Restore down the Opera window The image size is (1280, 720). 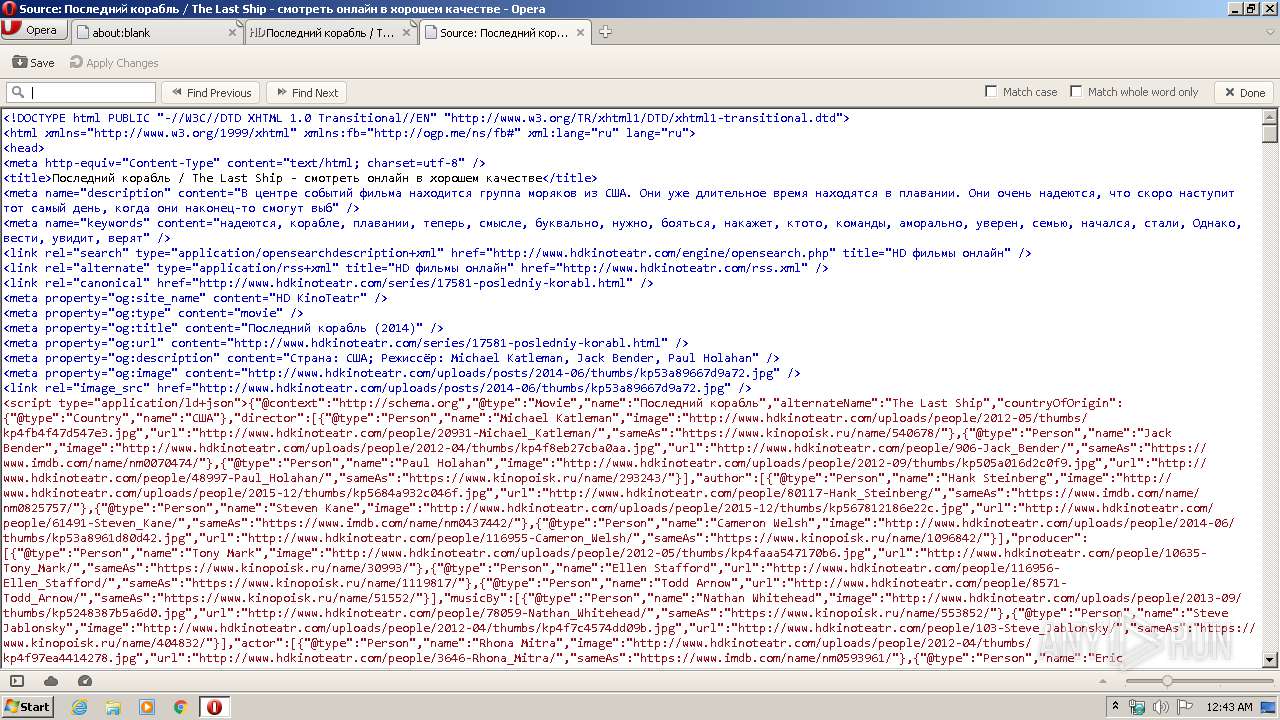[1252, 9]
